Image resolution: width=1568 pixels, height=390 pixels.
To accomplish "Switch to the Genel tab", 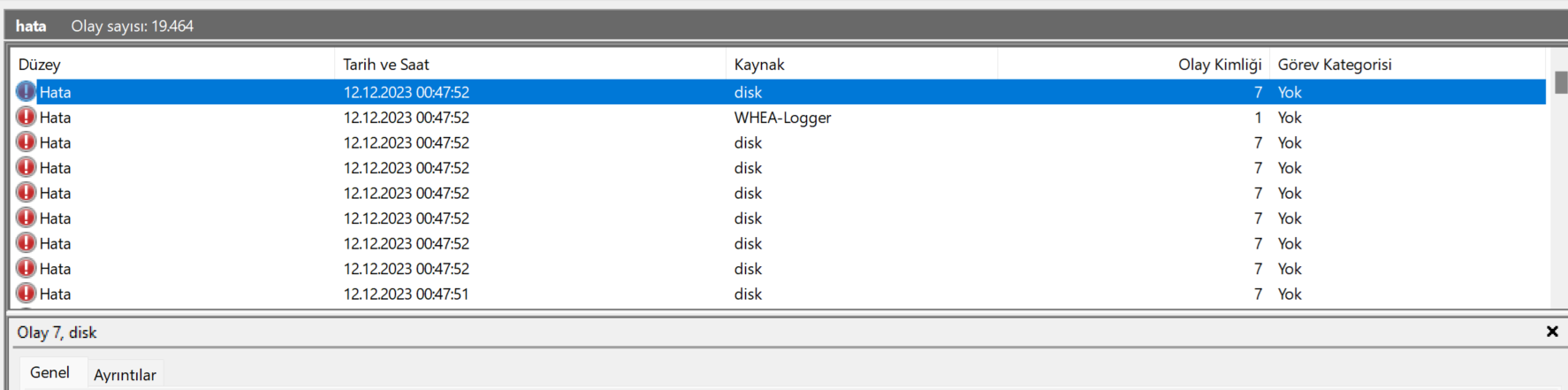I will pos(49,373).
